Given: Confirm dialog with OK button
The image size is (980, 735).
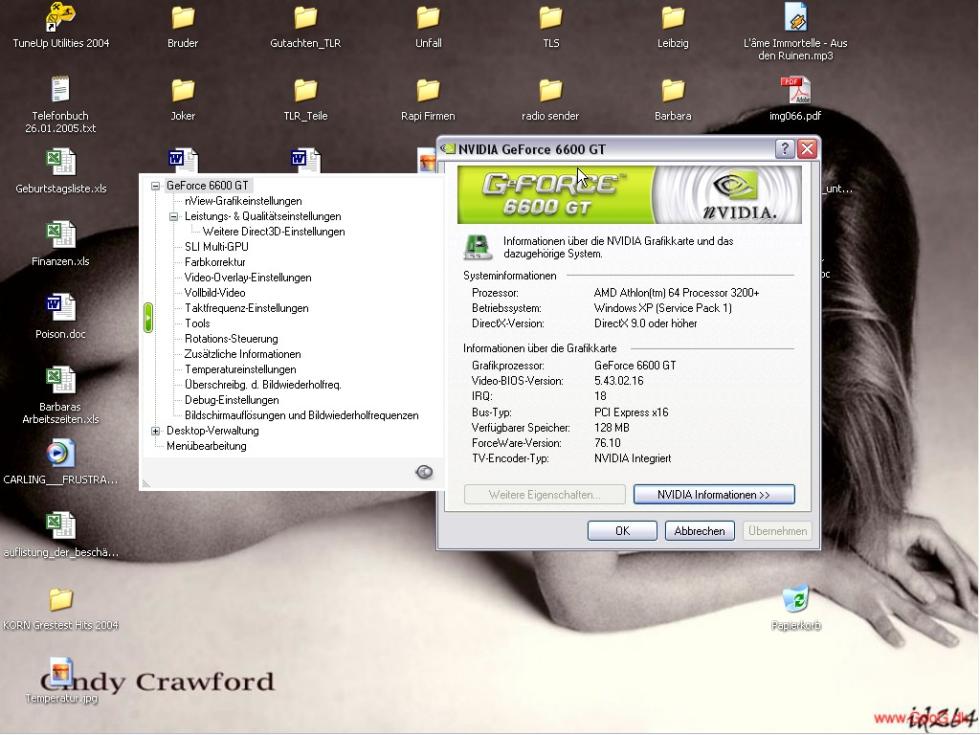Looking at the screenshot, I should pyautogui.click(x=622, y=531).
